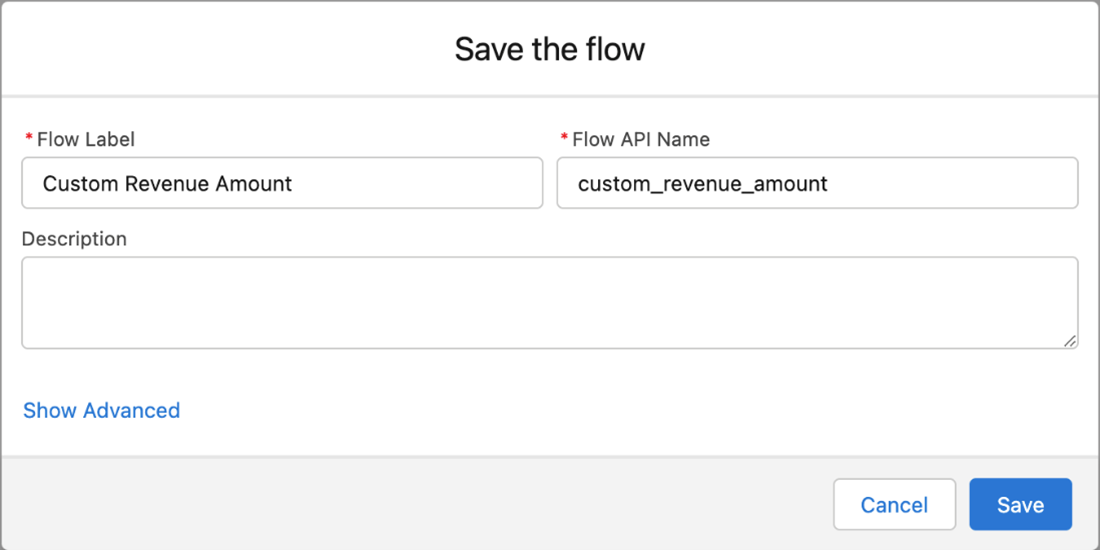The height and width of the screenshot is (550, 1100).
Task: Click "custom" at start of API name value
Action: point(612,183)
